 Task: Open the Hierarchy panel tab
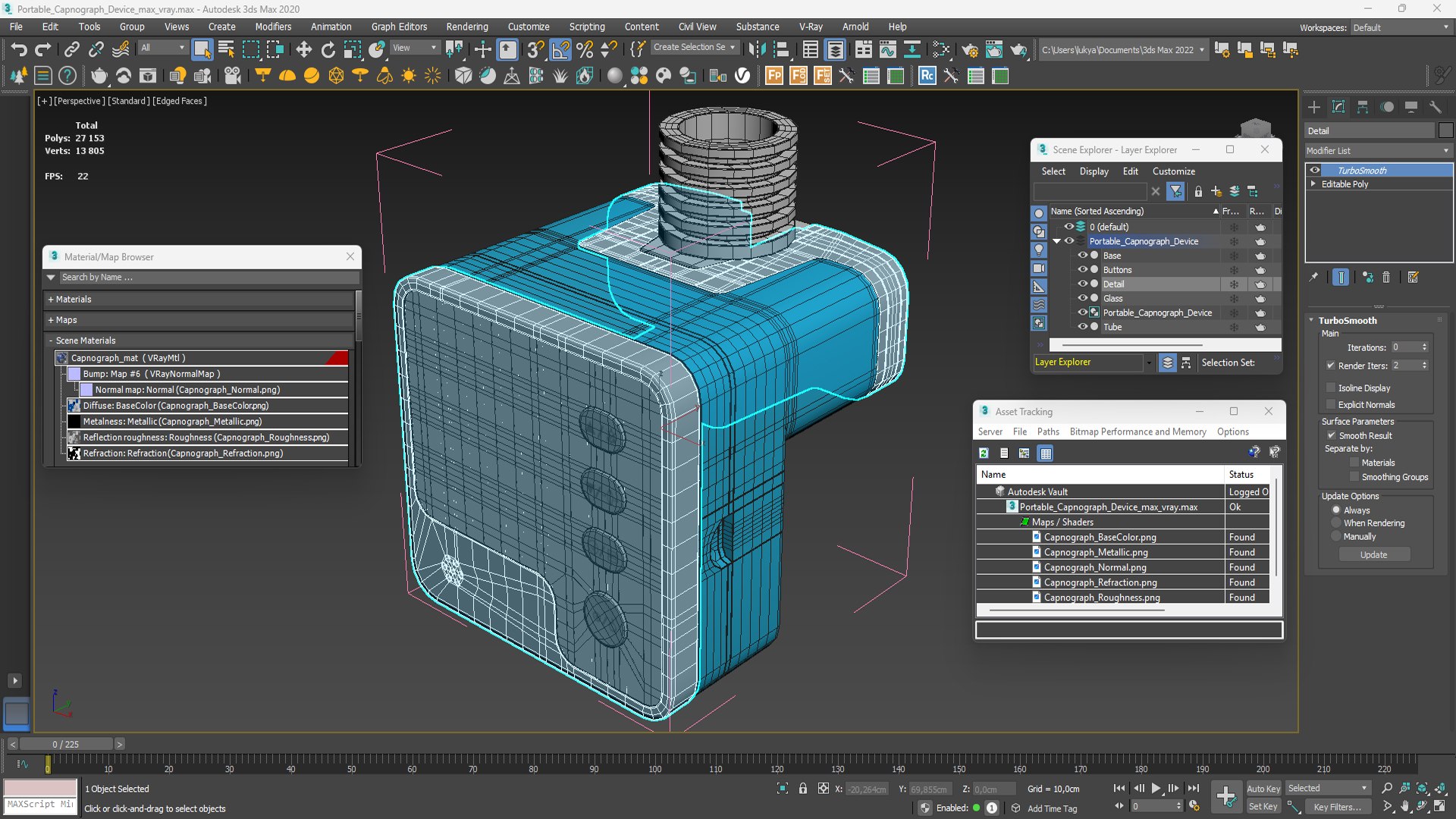tap(1363, 107)
